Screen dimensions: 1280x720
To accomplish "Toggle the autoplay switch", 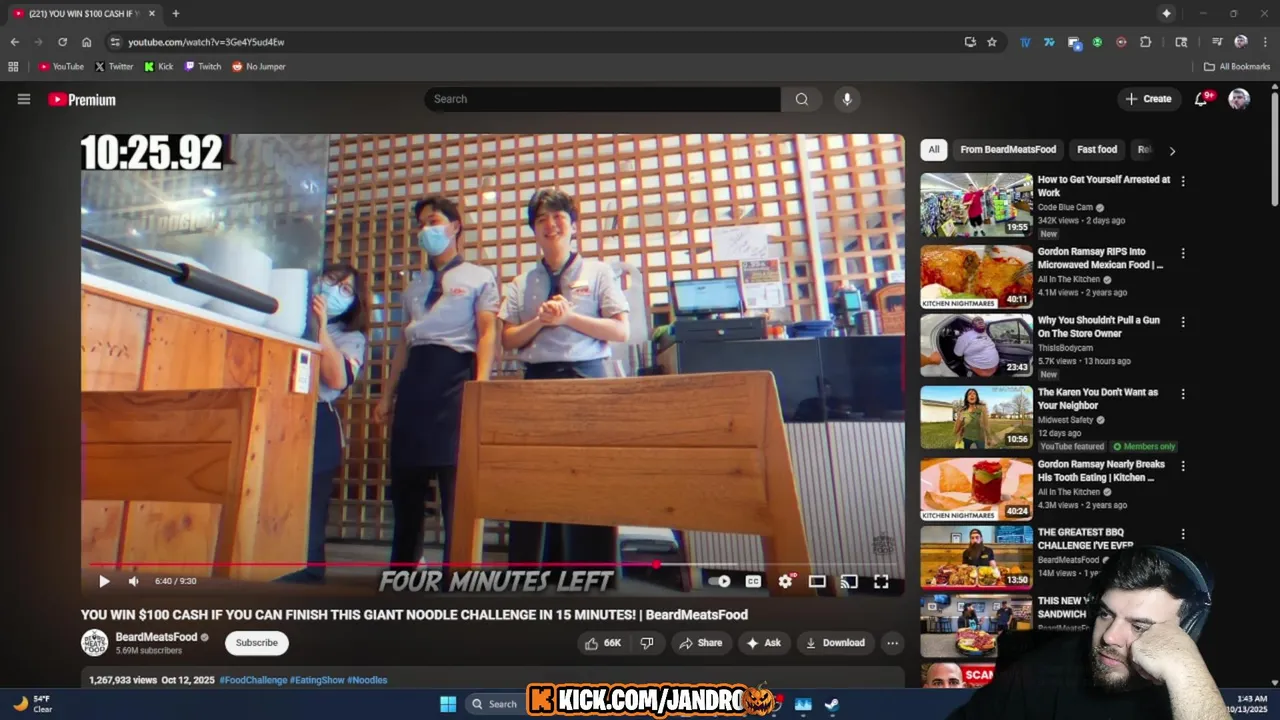I will point(720,581).
